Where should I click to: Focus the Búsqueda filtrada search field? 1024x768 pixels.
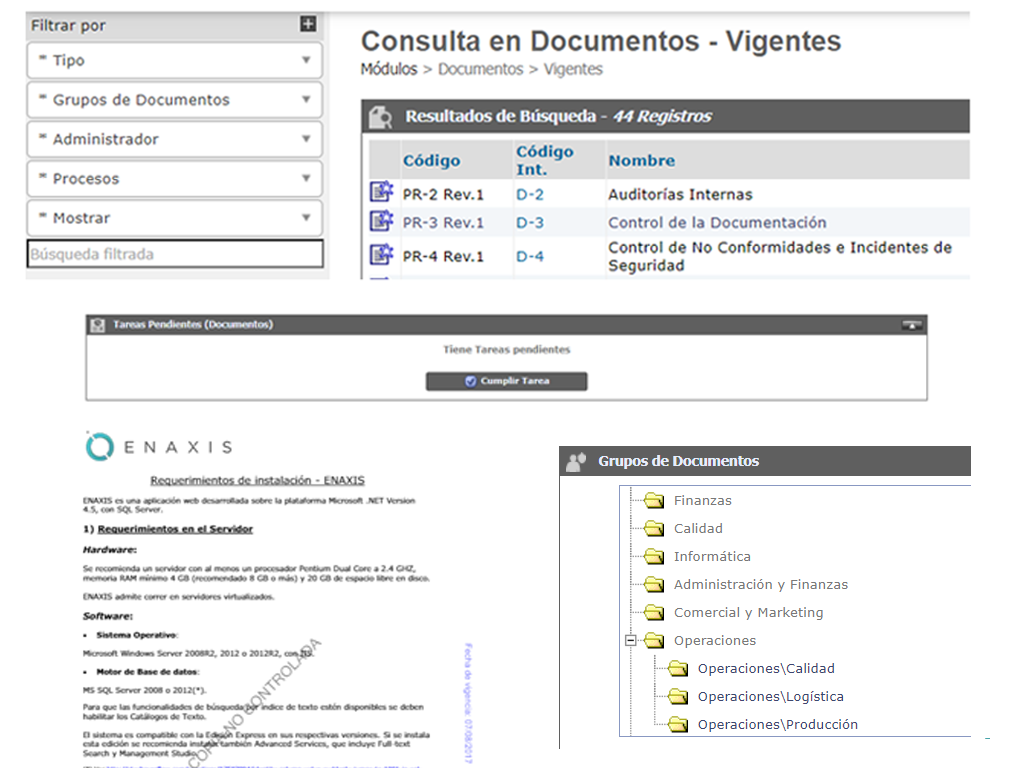pyautogui.click(x=175, y=254)
